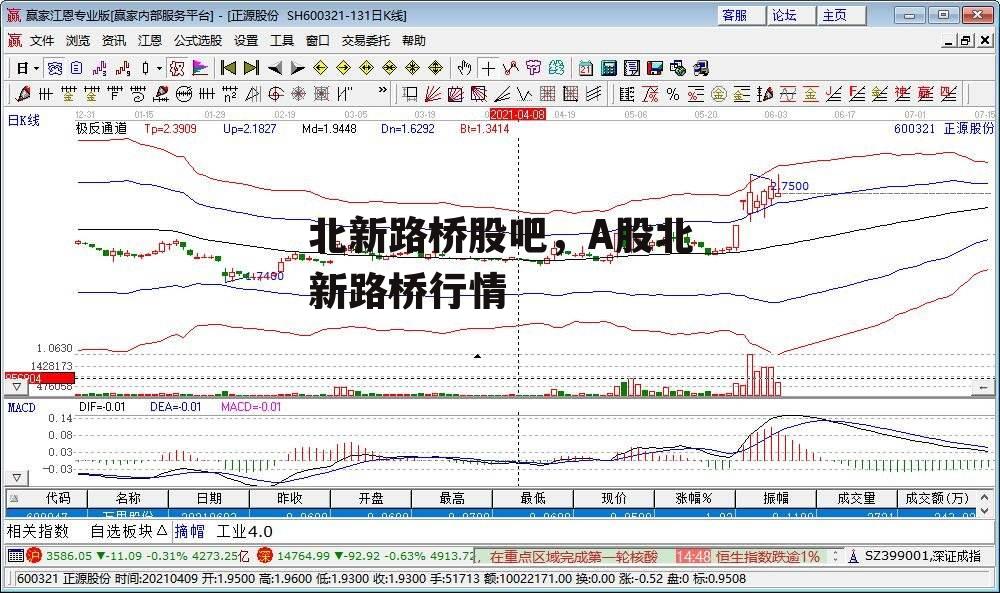
Task: Switch to the 工业4.0 tab
Action: point(244,531)
